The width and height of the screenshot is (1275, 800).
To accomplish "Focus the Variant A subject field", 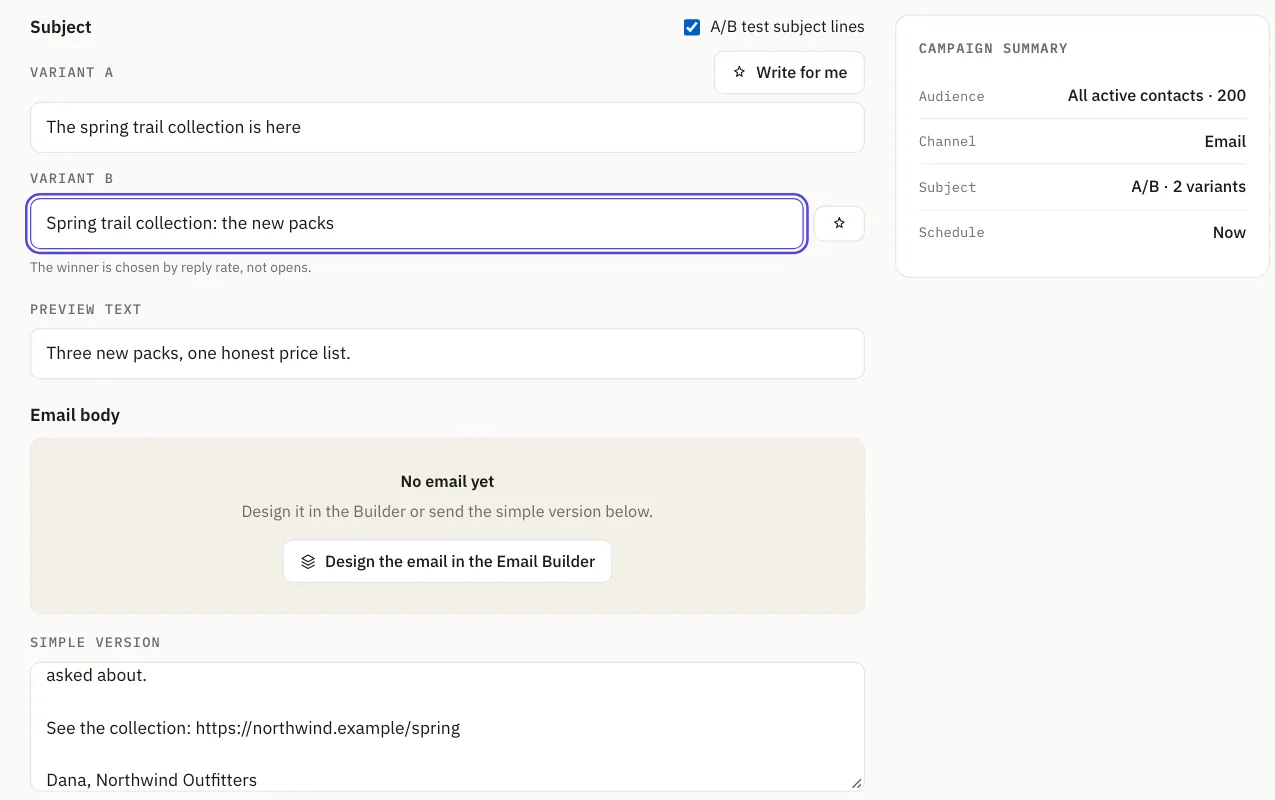I will (447, 127).
